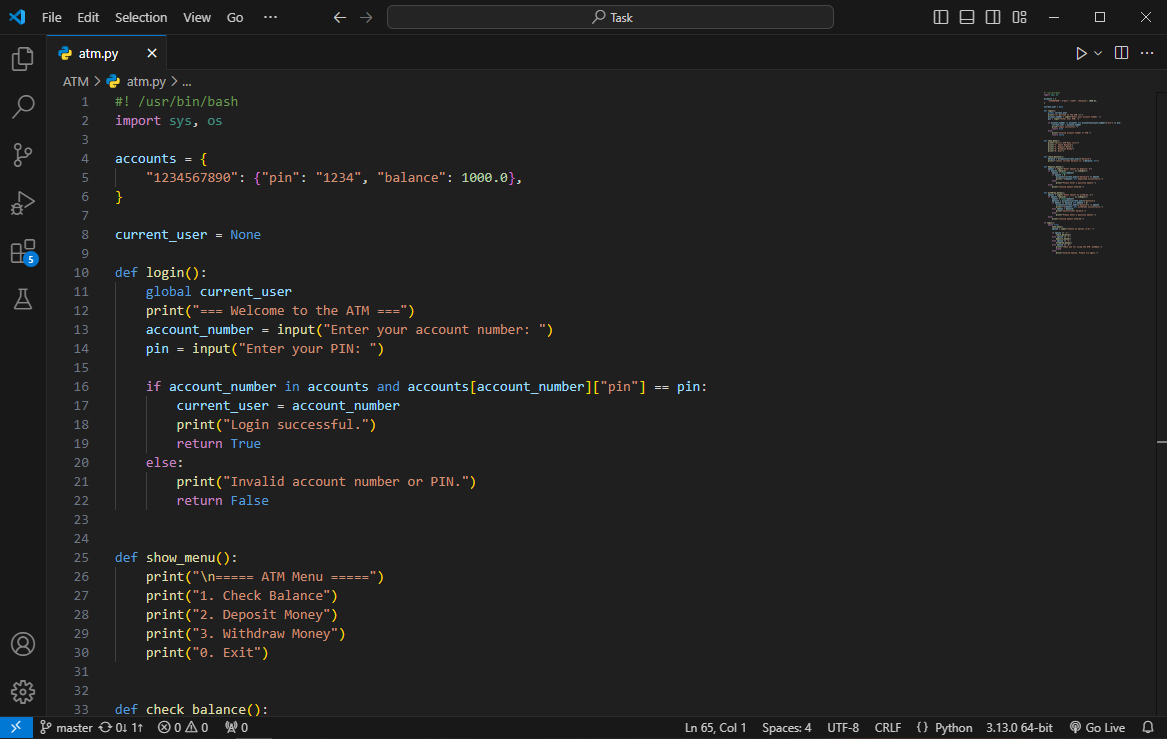
Task: Click the Task command center search box
Action: point(610,17)
